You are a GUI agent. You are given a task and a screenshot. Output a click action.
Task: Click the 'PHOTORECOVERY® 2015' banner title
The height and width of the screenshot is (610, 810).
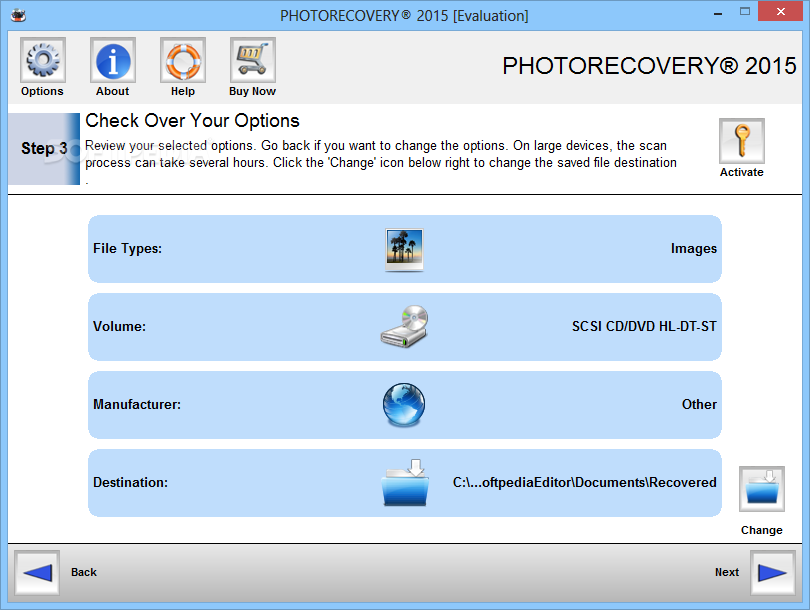(x=649, y=66)
